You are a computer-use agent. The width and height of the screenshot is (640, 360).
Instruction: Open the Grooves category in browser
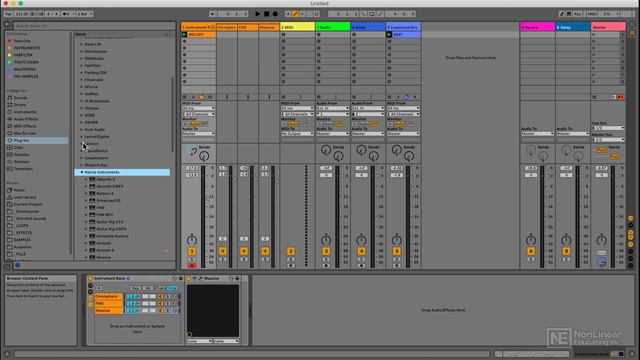[21, 162]
